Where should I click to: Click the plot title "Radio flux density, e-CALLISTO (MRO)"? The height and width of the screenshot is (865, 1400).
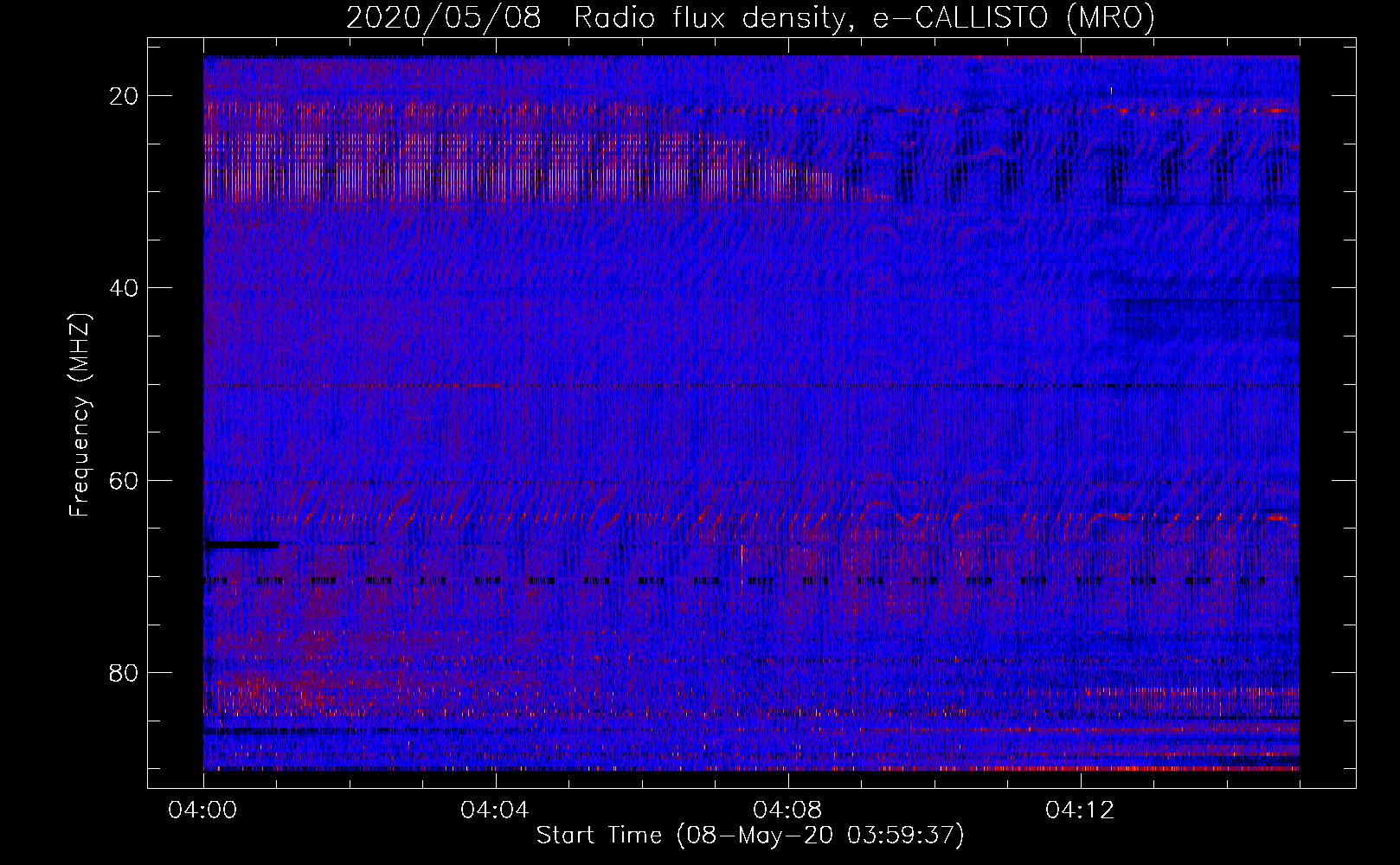pyautogui.click(x=864, y=17)
